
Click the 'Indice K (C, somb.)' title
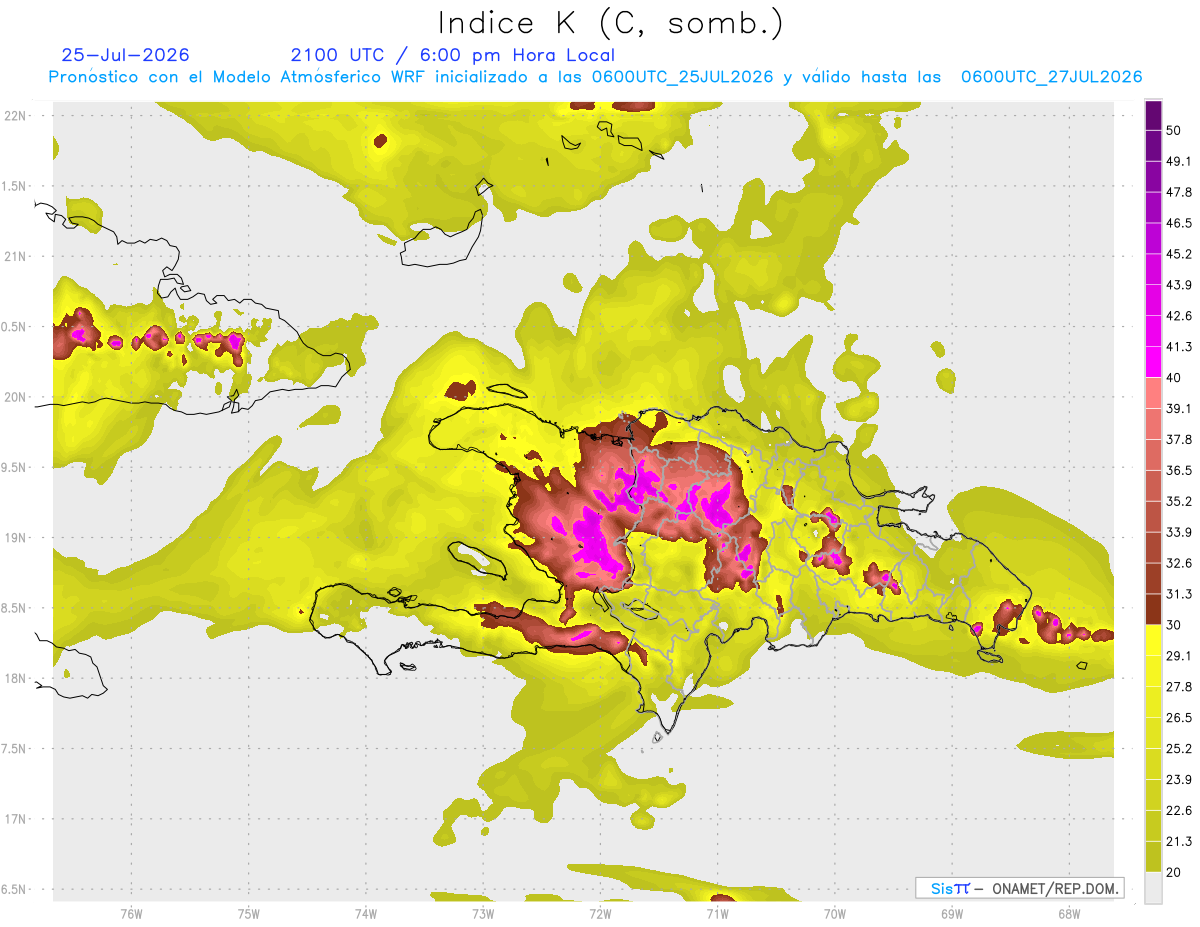pyautogui.click(x=610, y=23)
